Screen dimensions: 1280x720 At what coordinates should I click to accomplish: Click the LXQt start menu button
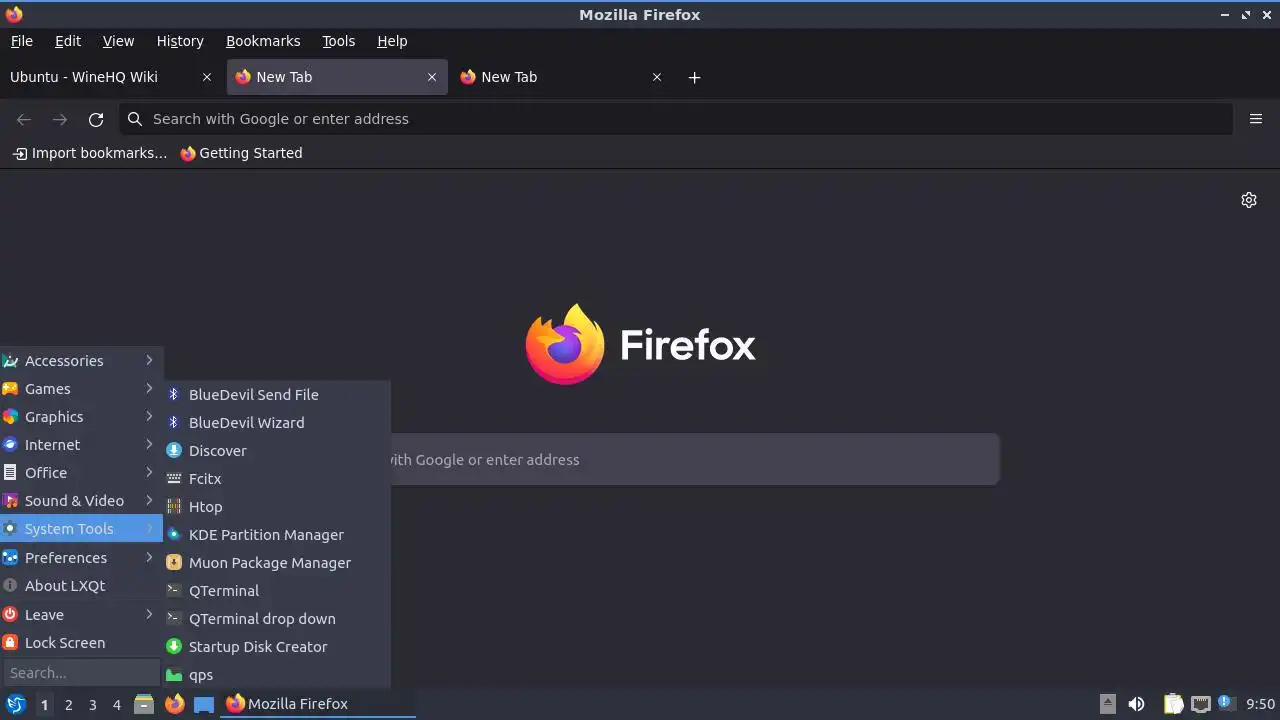coord(16,704)
